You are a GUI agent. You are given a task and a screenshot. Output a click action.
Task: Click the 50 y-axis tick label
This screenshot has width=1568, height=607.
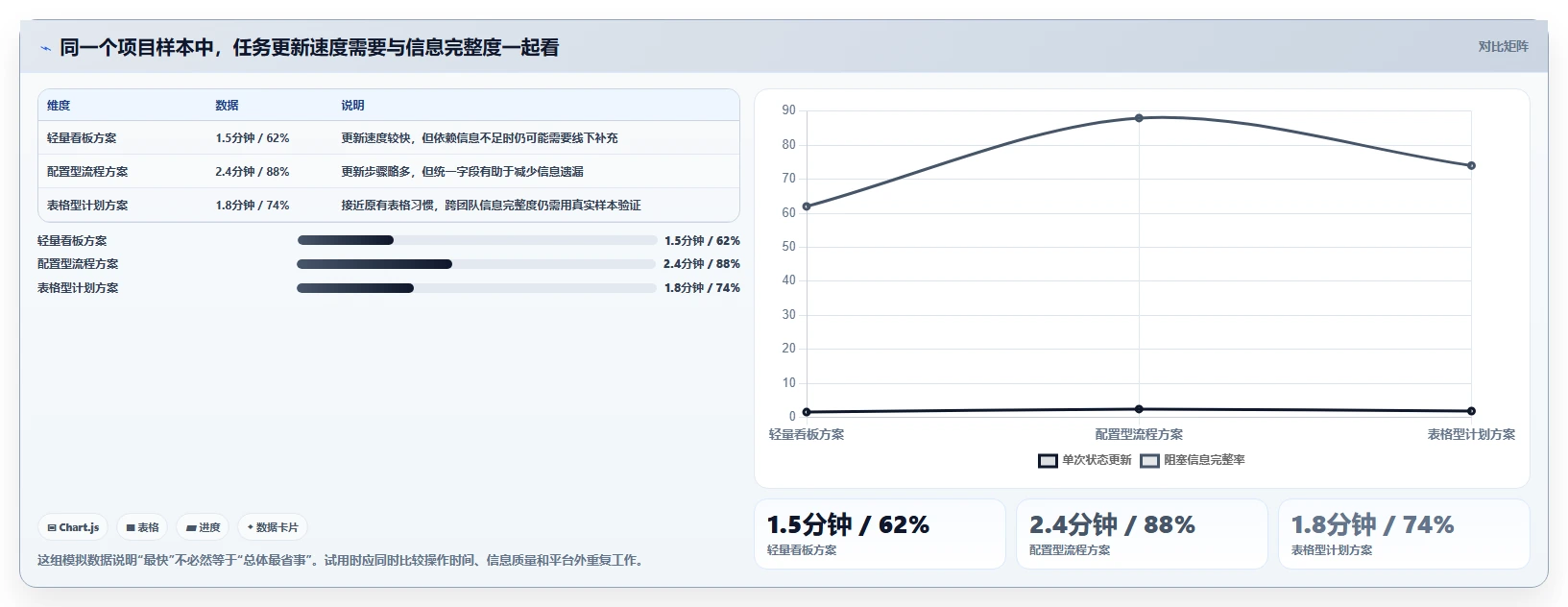pyautogui.click(x=788, y=247)
